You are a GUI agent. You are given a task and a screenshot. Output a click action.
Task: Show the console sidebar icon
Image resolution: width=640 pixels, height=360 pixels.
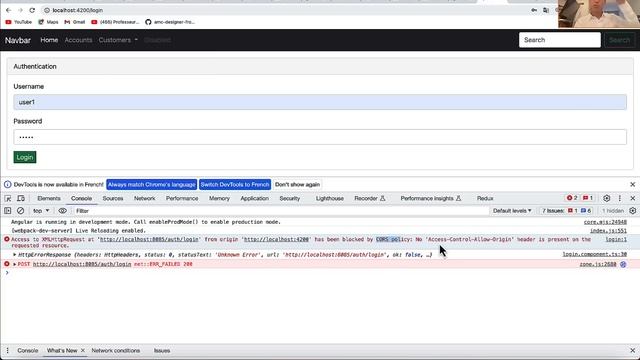[x=8, y=211]
